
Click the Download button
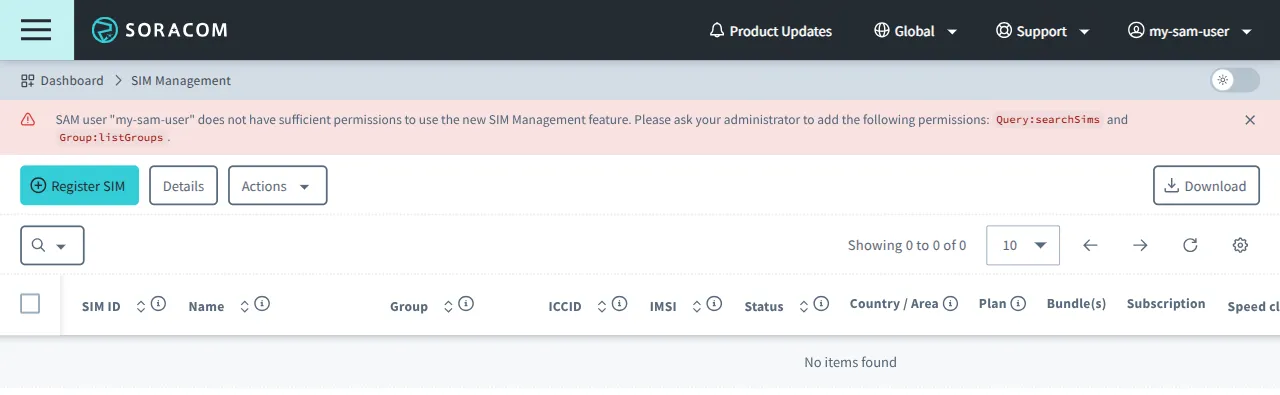click(1206, 186)
